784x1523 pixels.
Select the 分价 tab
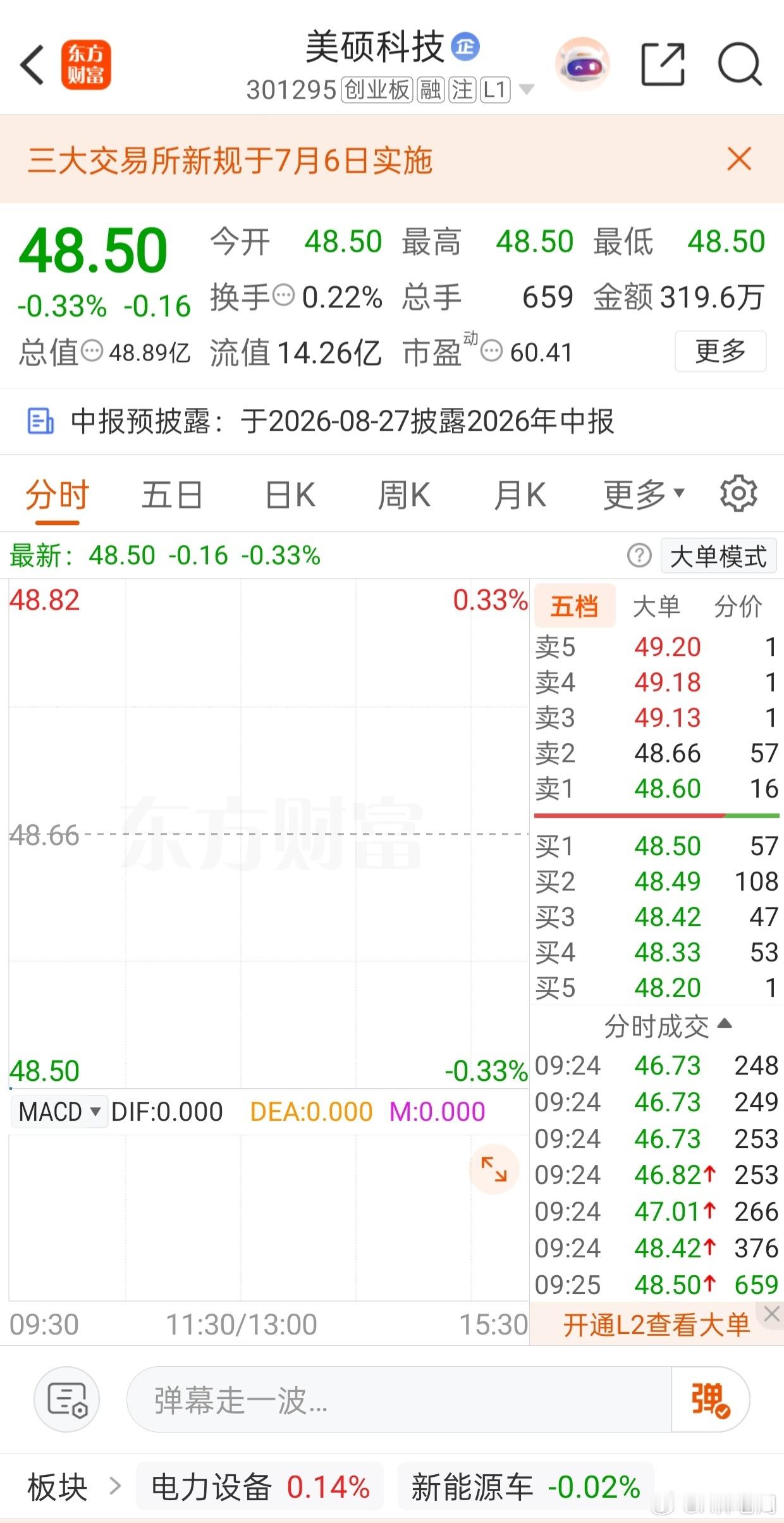[738, 606]
